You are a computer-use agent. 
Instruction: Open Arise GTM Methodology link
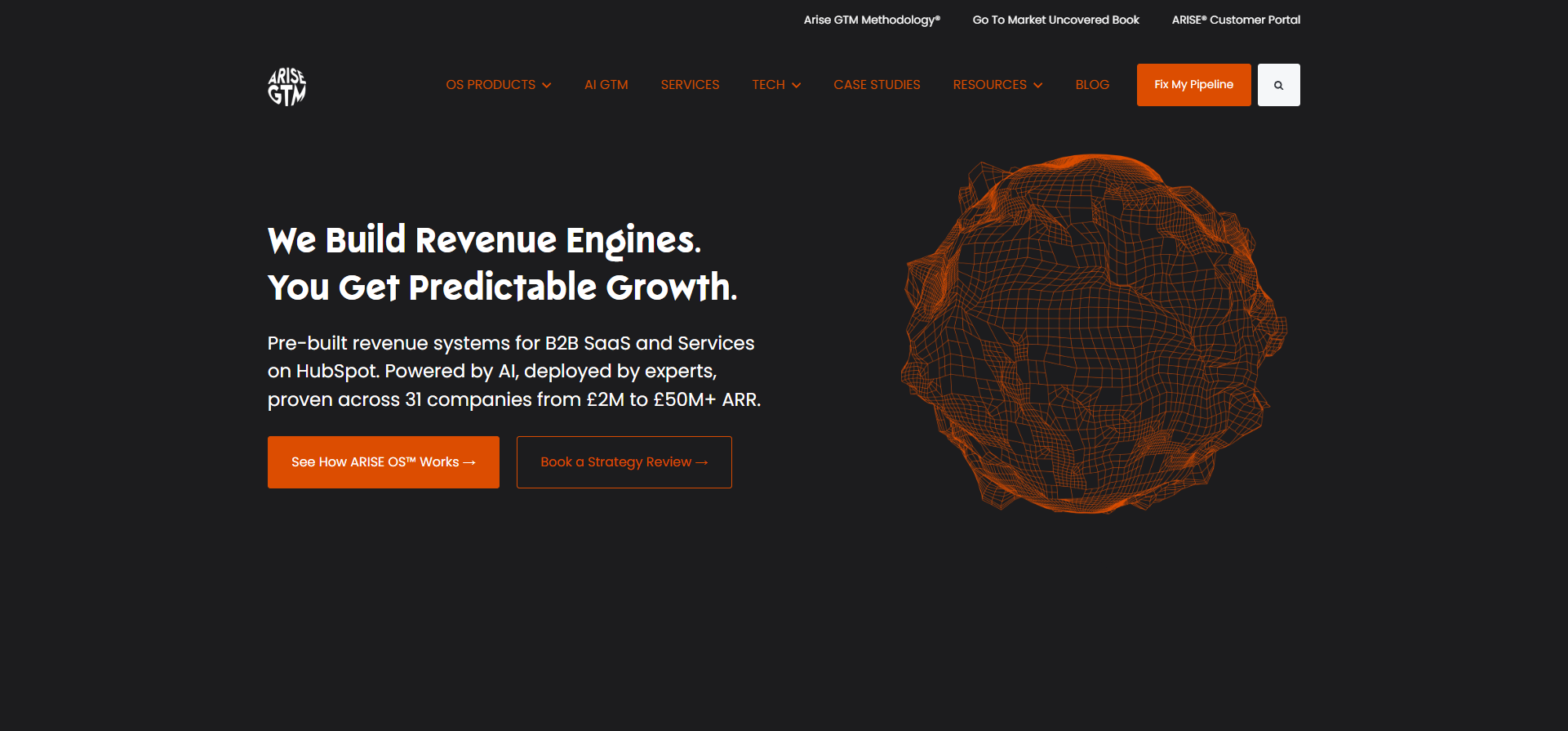click(x=872, y=20)
